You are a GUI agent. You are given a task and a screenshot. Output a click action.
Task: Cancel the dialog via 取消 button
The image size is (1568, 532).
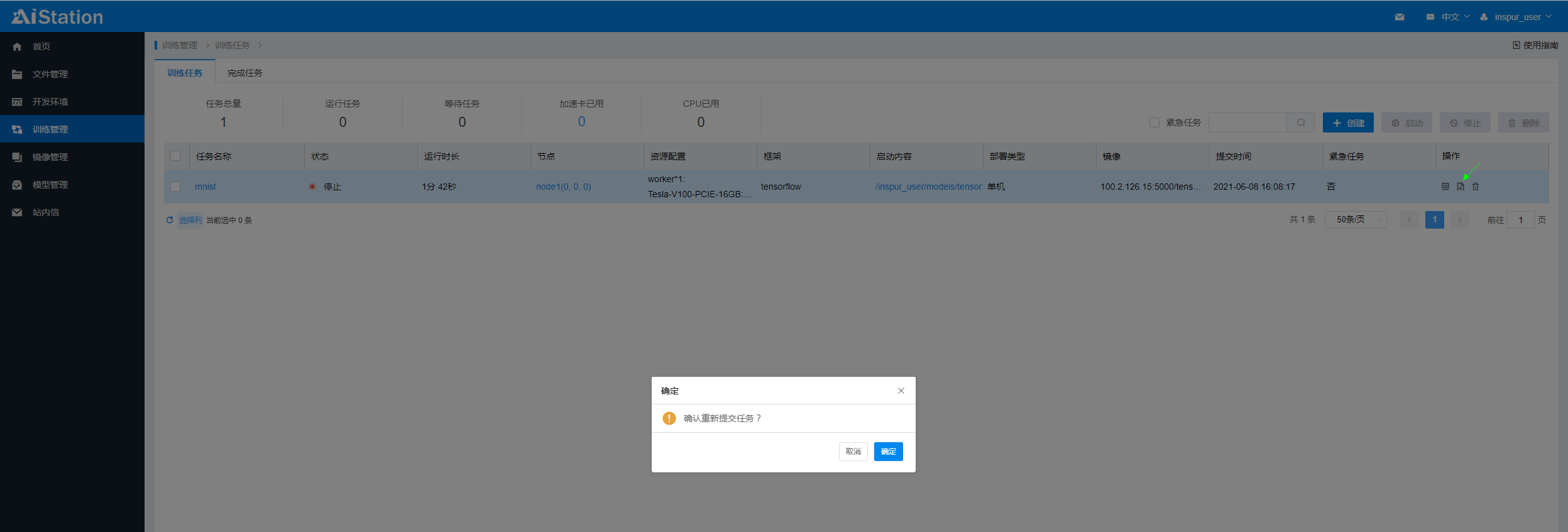pyautogui.click(x=853, y=452)
